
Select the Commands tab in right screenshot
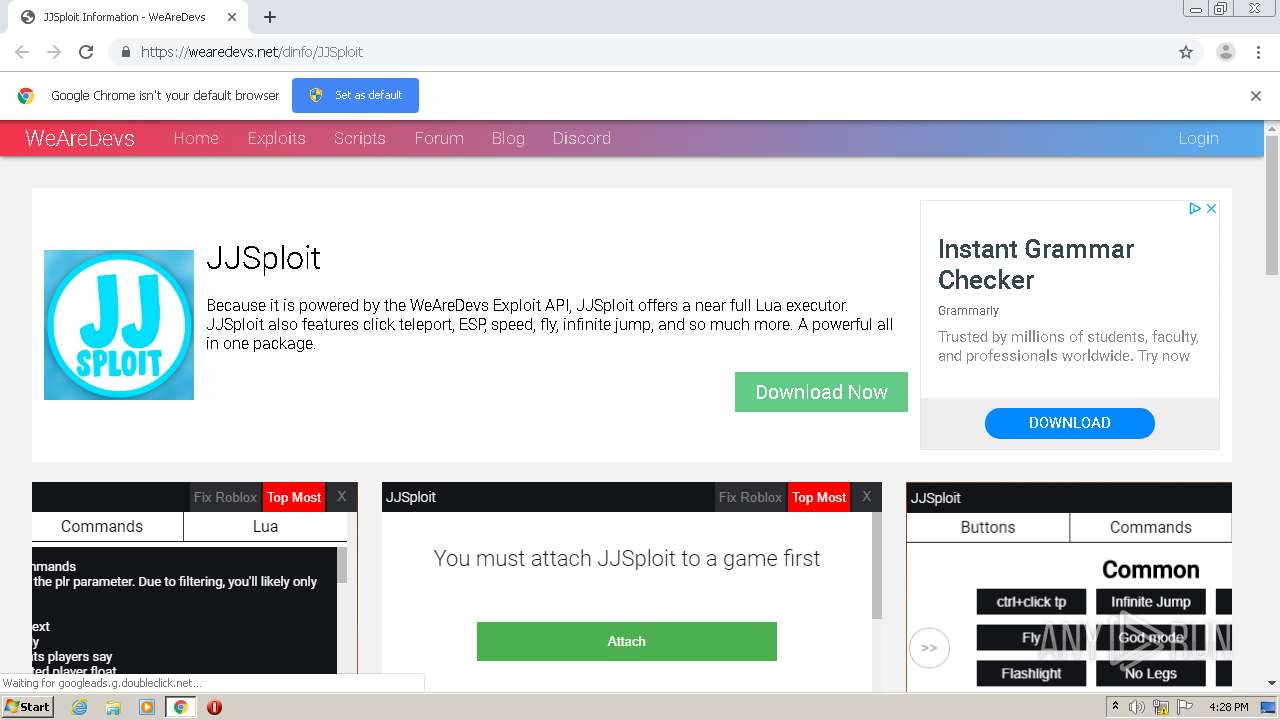1151,527
